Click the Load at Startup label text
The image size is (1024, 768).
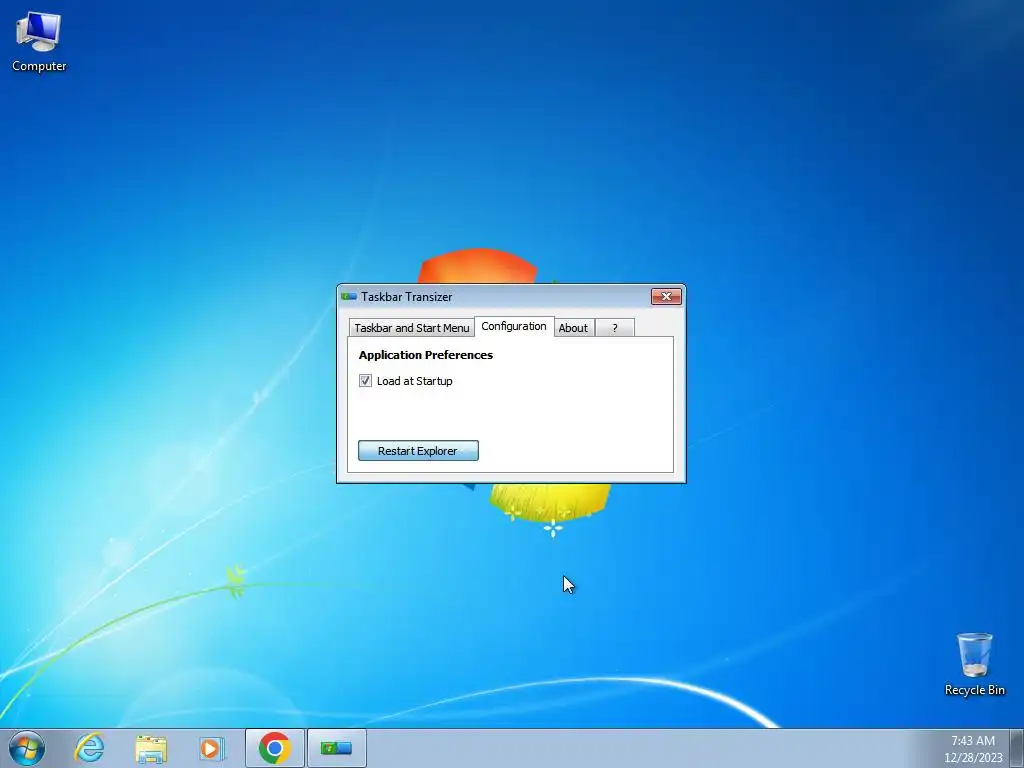point(415,381)
